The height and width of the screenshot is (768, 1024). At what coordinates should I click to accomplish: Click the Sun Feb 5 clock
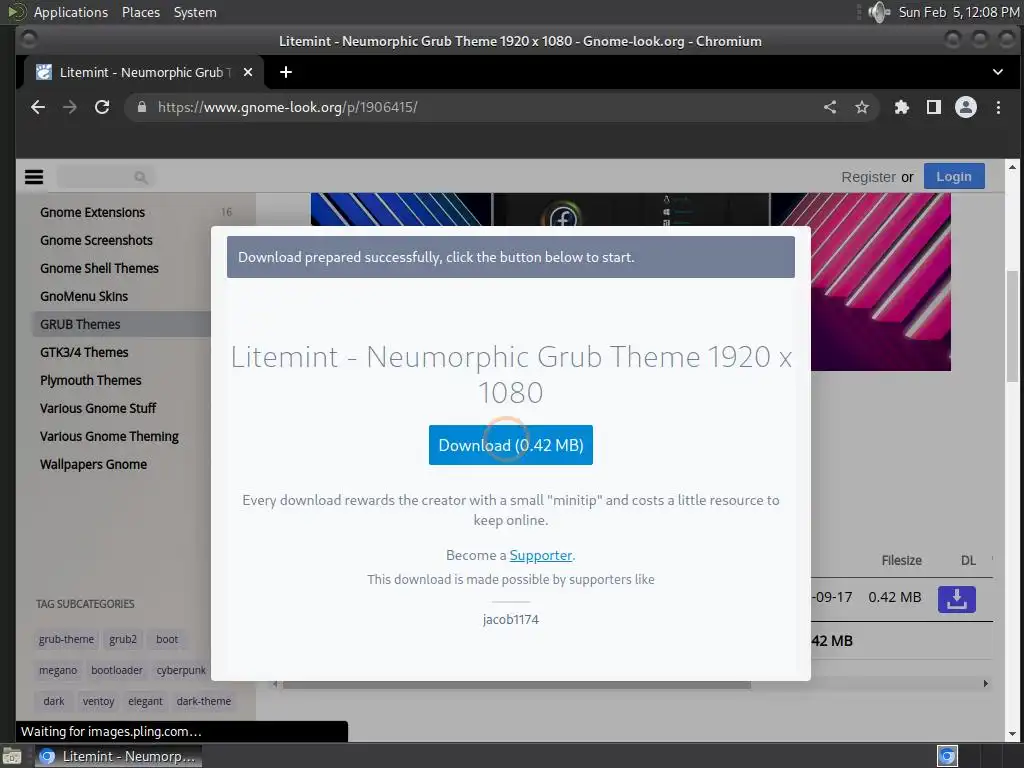958,12
